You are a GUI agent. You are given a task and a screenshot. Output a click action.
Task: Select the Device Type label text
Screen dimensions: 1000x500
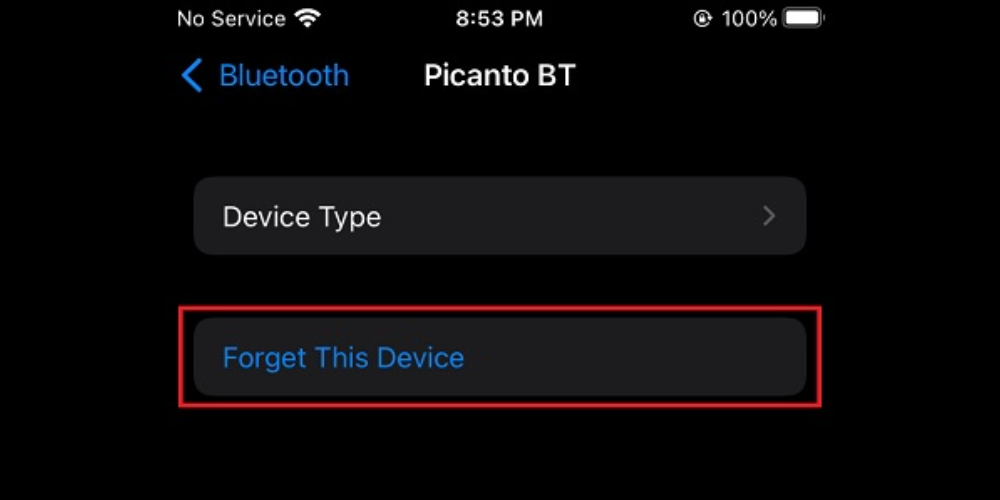(302, 217)
